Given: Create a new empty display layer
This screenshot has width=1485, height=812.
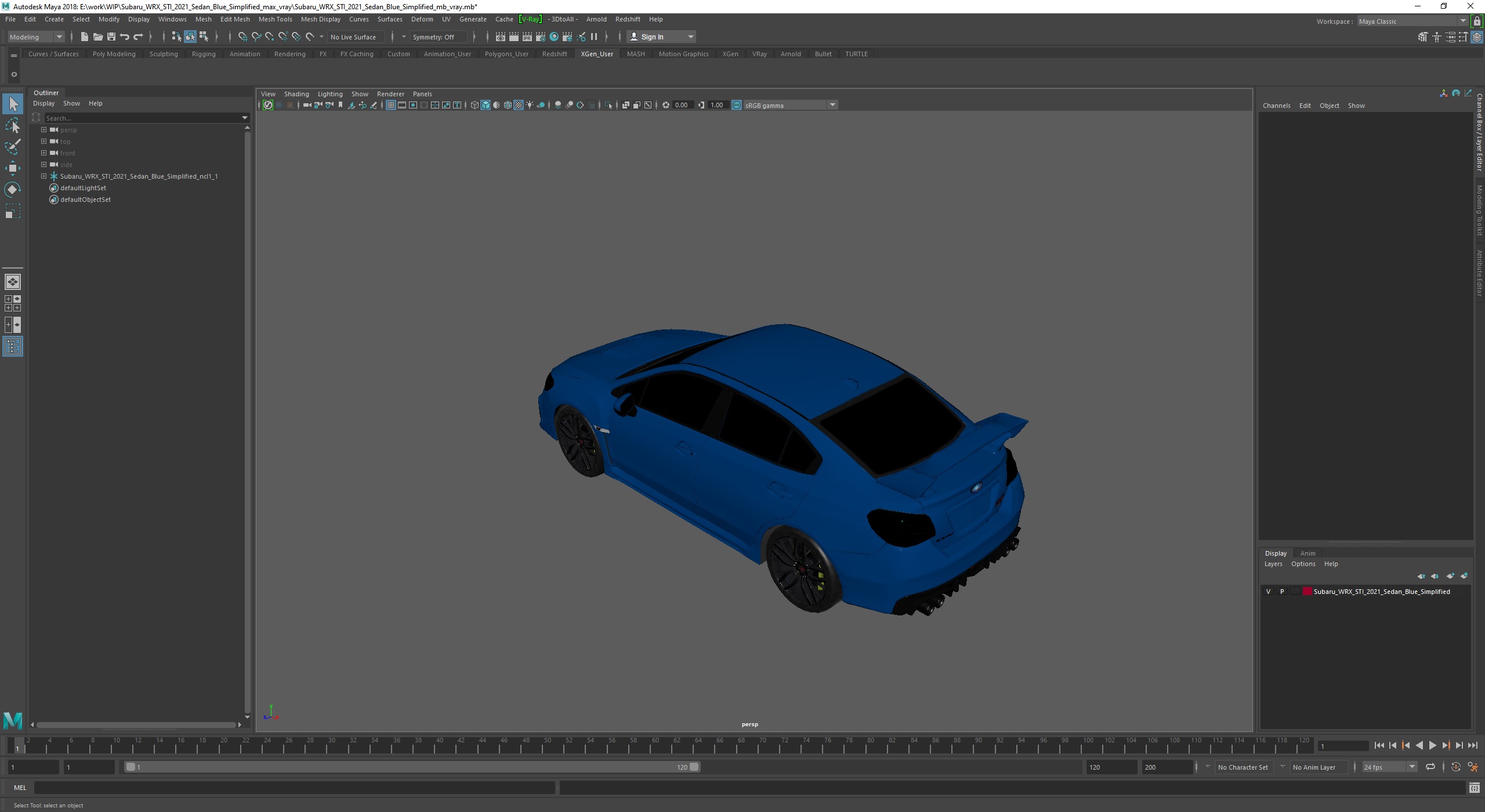Looking at the screenshot, I should 1450,576.
